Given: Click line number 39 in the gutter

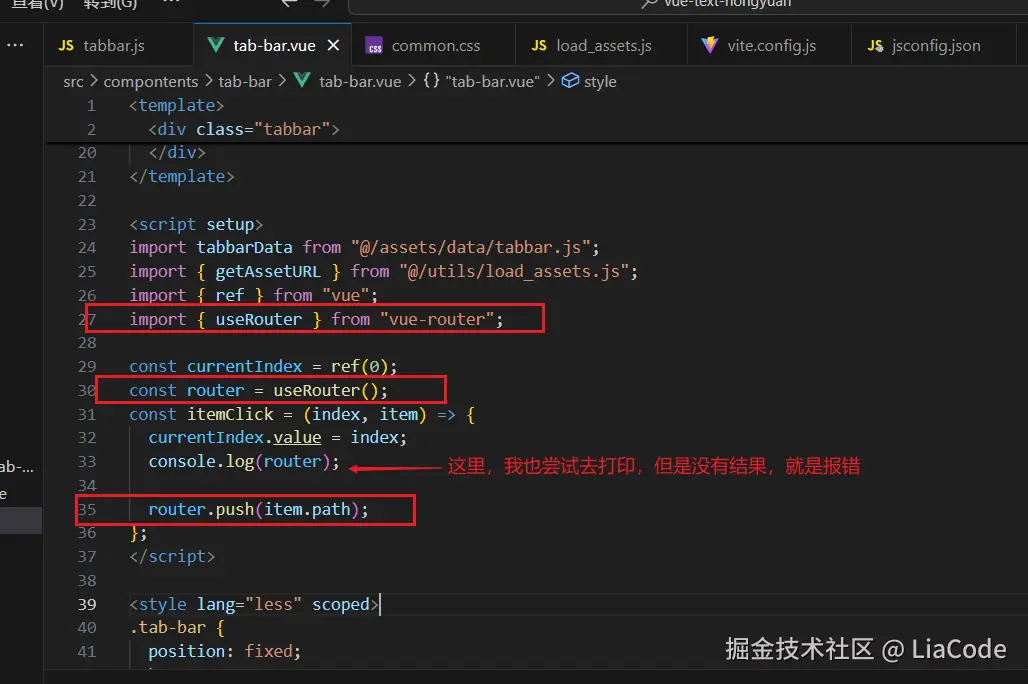Looking at the screenshot, I should 87,604.
